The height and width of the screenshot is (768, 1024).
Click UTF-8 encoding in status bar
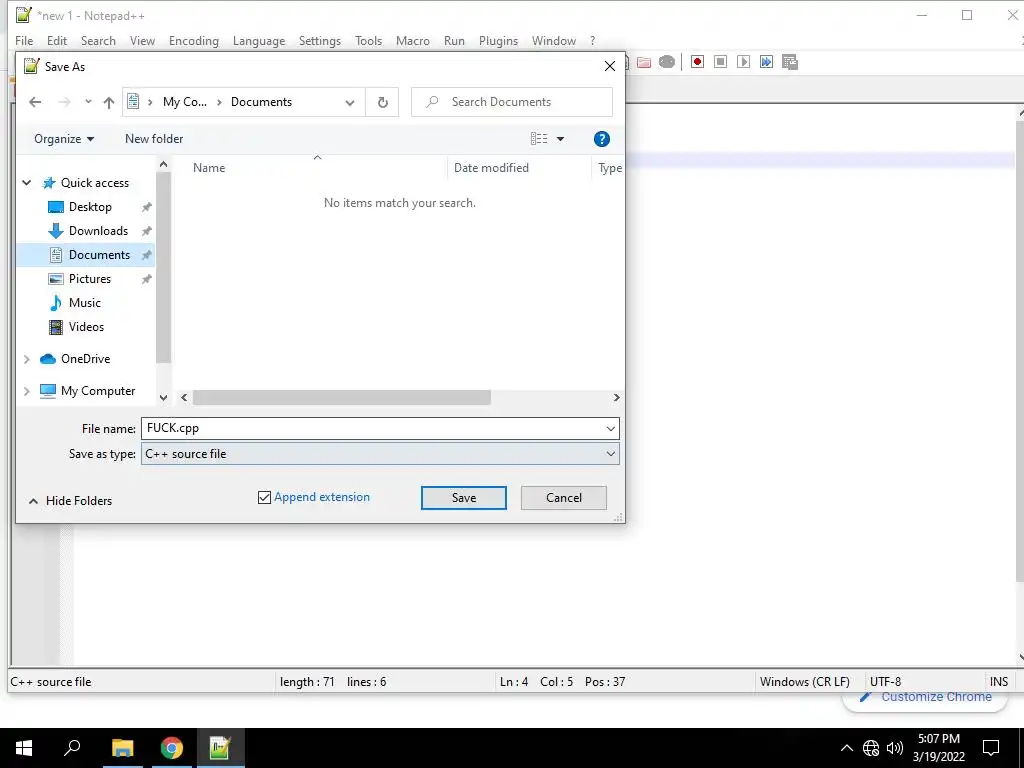tap(885, 682)
